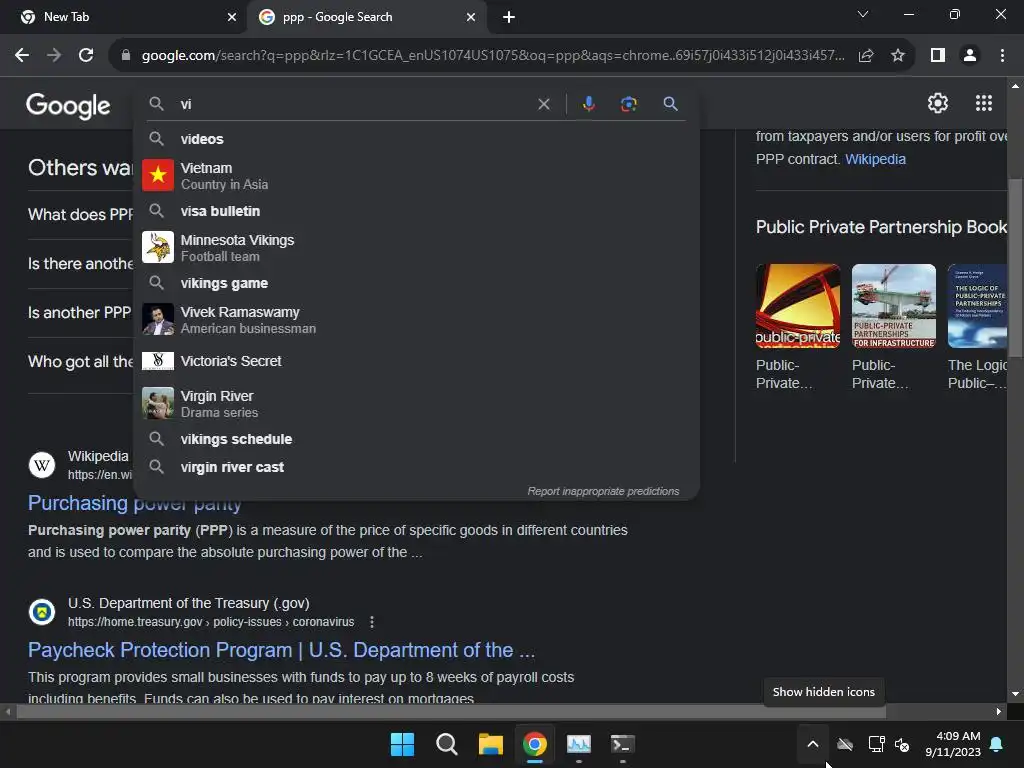Go back to the previous page
Image resolution: width=1024 pixels, height=768 pixels.
(x=22, y=56)
